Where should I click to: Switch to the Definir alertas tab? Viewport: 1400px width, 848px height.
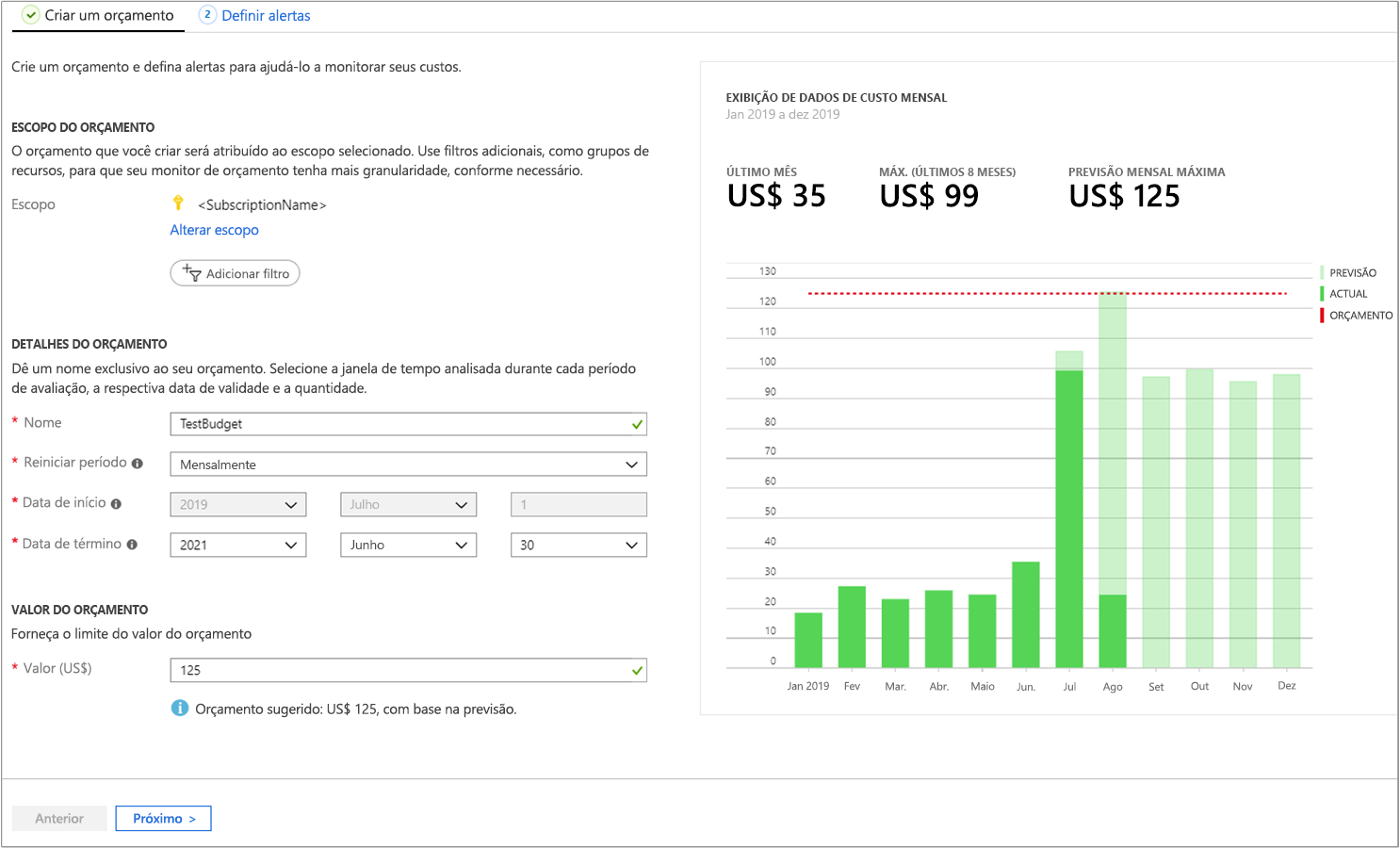tap(255, 16)
